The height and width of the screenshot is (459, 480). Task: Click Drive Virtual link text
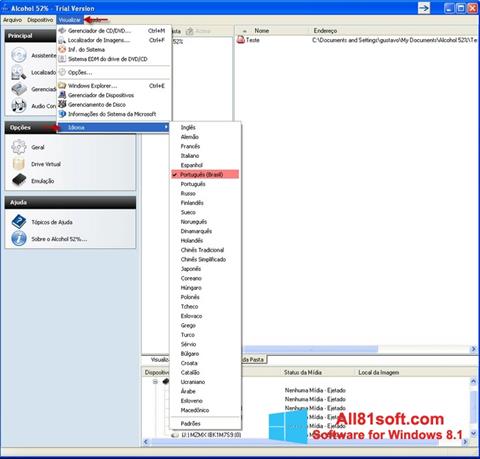(46, 164)
